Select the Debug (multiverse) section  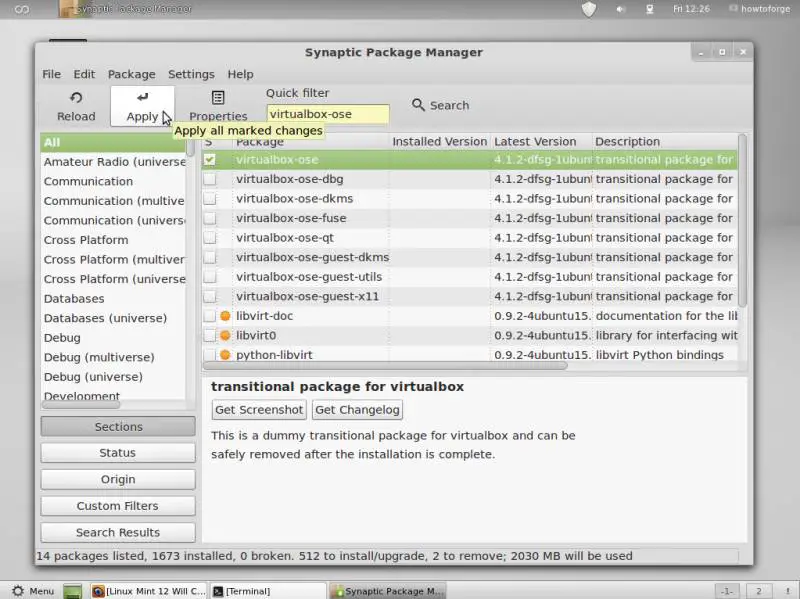(x=113, y=357)
